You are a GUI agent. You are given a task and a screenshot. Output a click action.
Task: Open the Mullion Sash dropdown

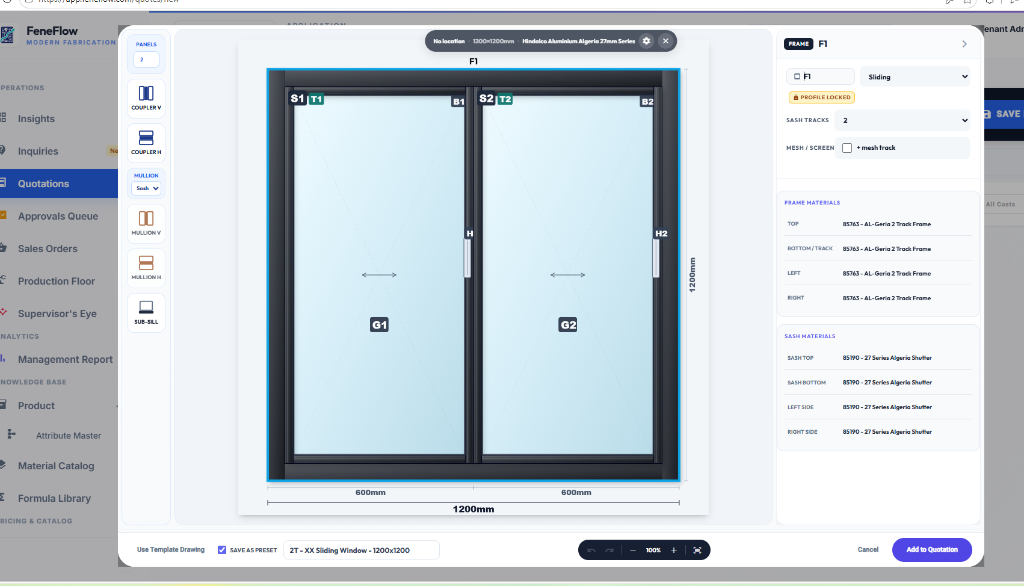pyautogui.click(x=146, y=188)
